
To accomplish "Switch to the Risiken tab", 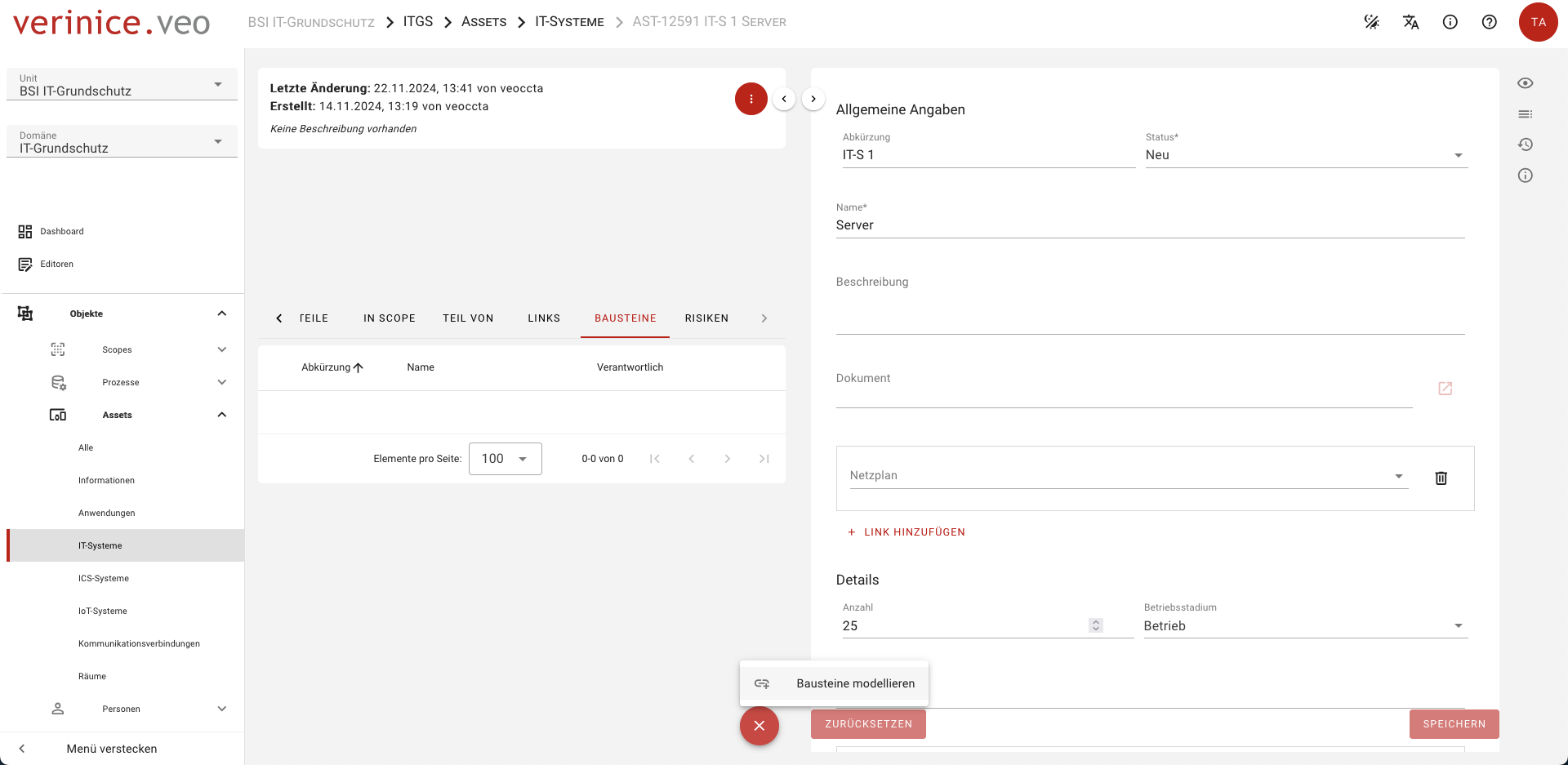I will click(706, 318).
